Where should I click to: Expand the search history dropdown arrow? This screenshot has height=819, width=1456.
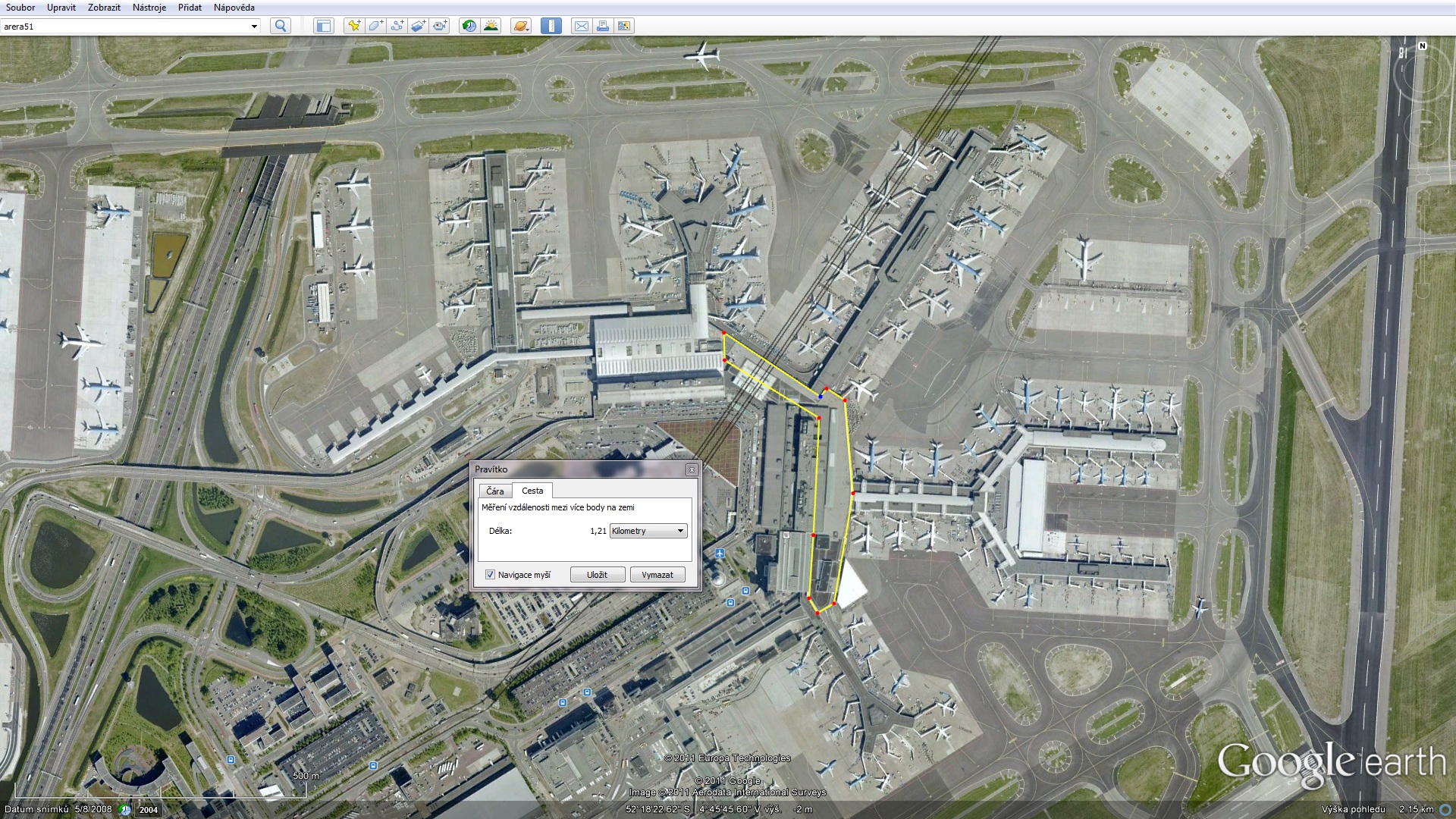pyautogui.click(x=254, y=27)
